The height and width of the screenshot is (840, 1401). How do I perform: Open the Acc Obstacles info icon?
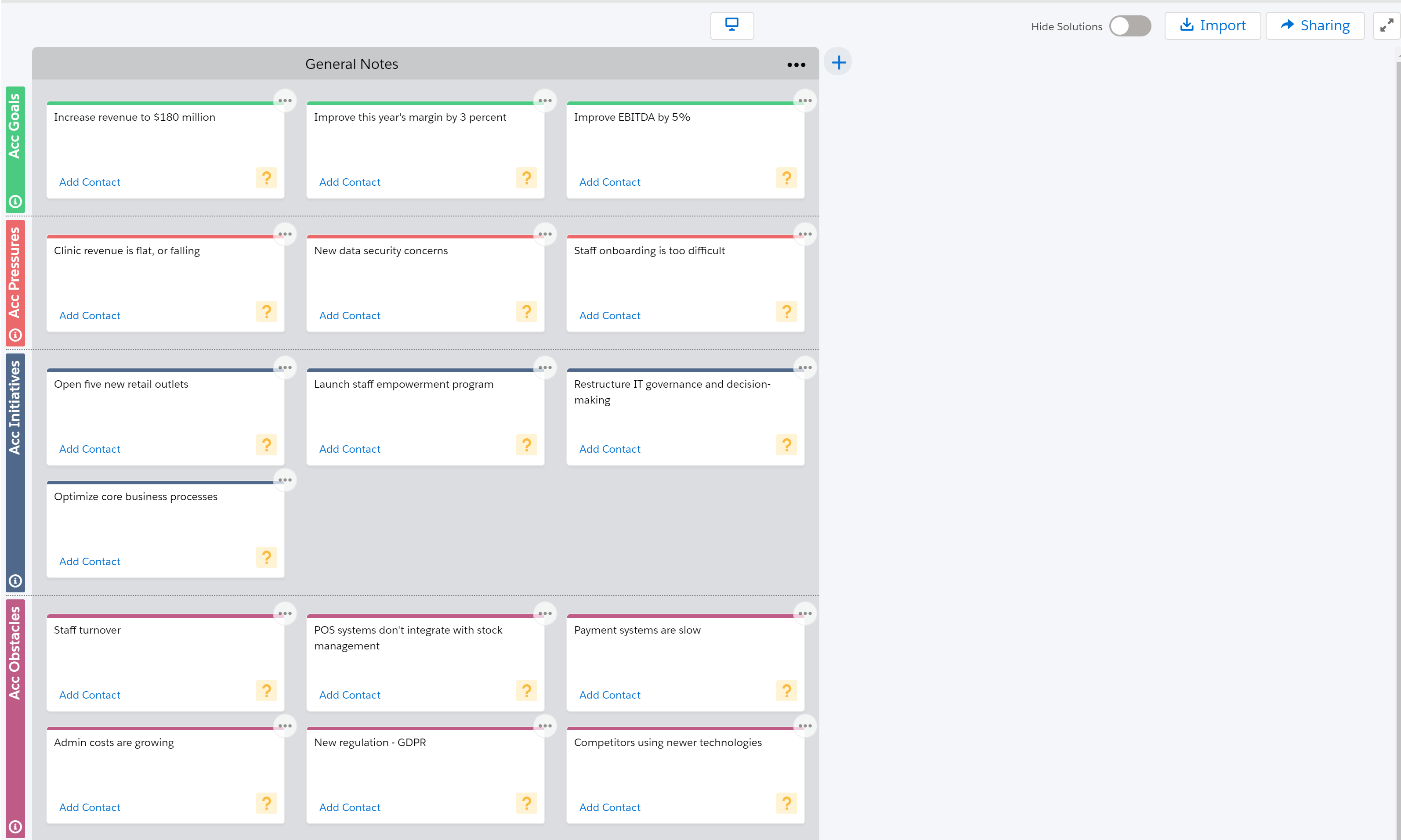pos(15,827)
